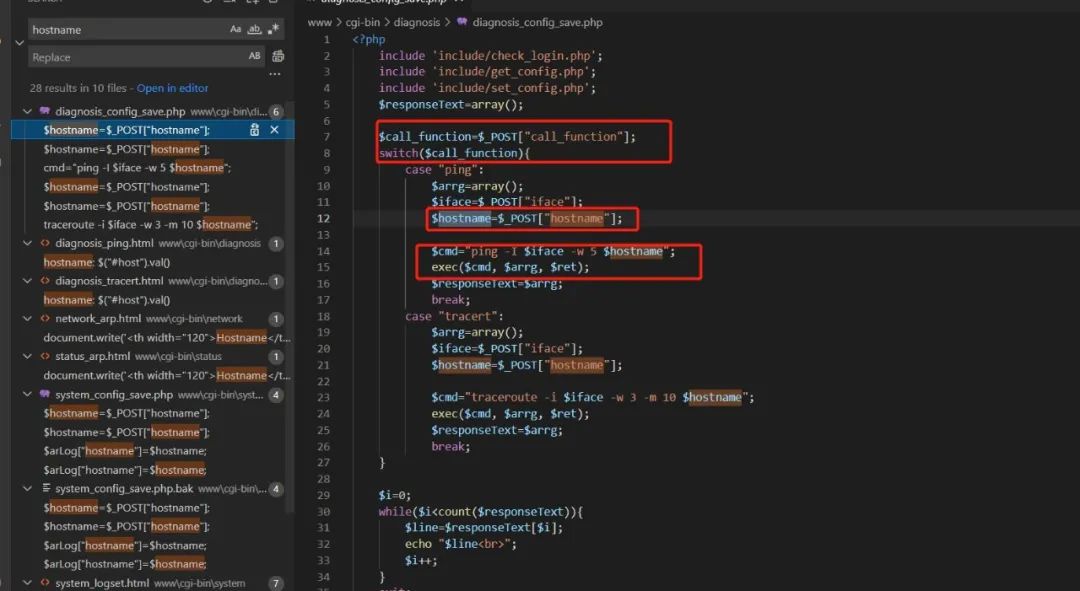
Task: Click HTML file icon of network_arp.html
Action: (45, 319)
